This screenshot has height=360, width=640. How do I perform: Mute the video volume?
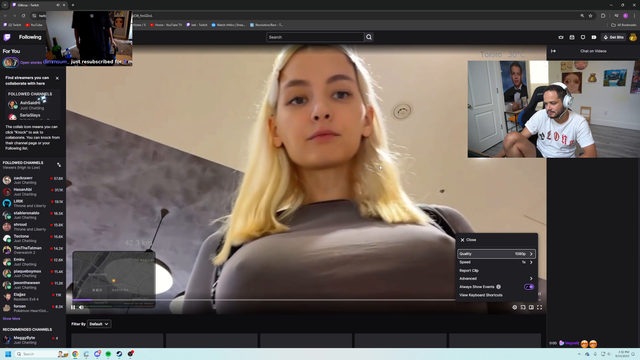click(x=81, y=307)
